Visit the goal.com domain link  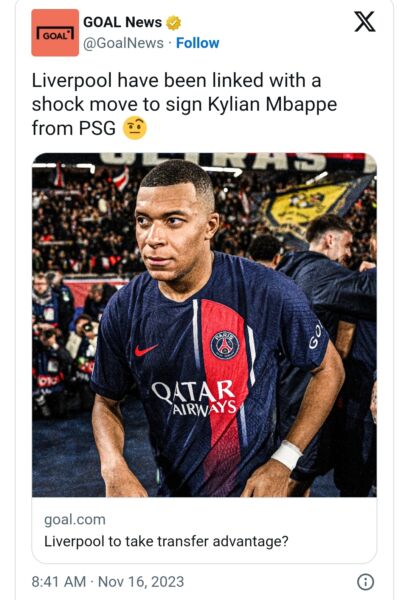tap(75, 519)
